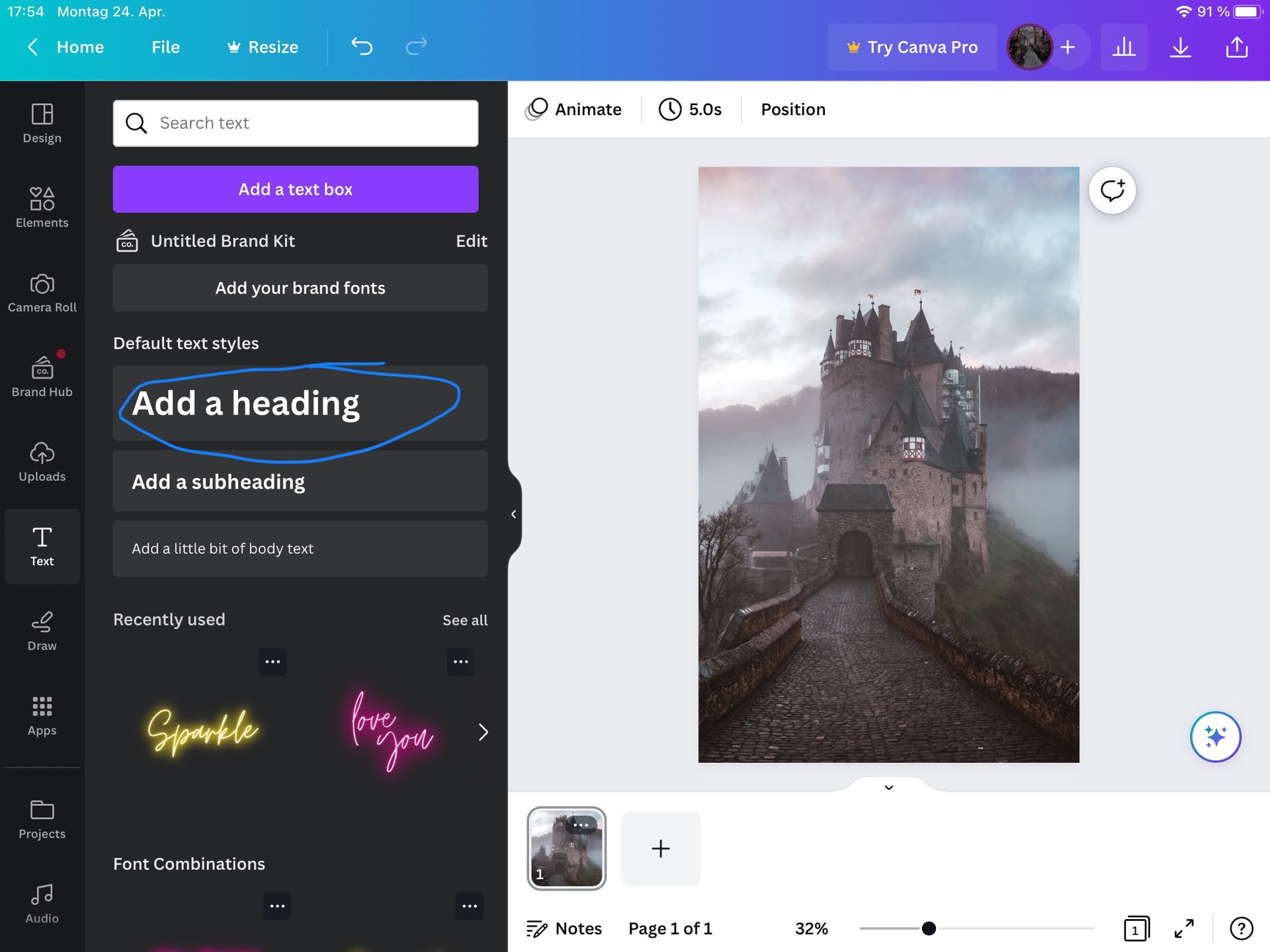Select the castle image on canvas
This screenshot has height=952, width=1270.
tap(888, 464)
